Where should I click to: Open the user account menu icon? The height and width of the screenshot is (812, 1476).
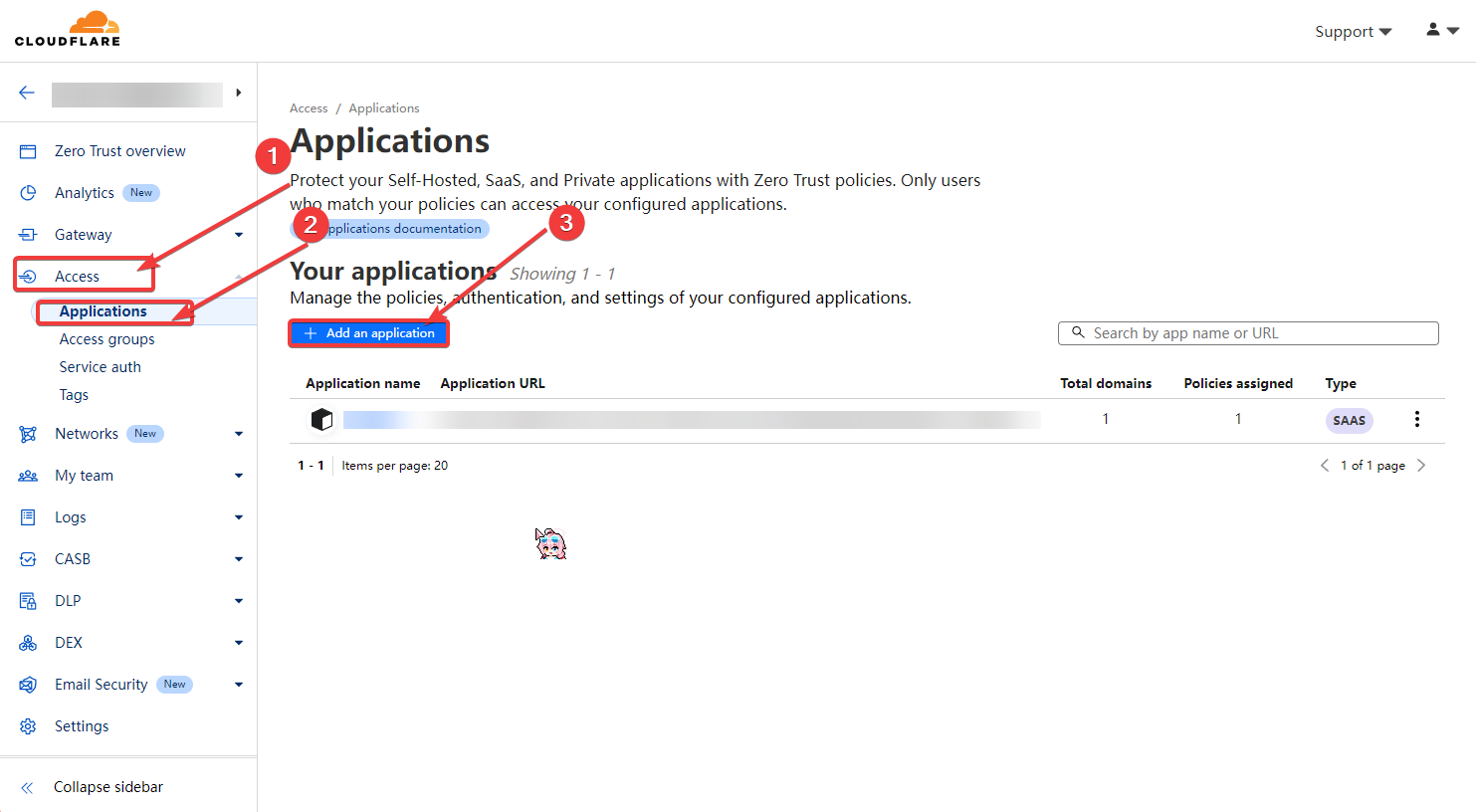click(1441, 31)
